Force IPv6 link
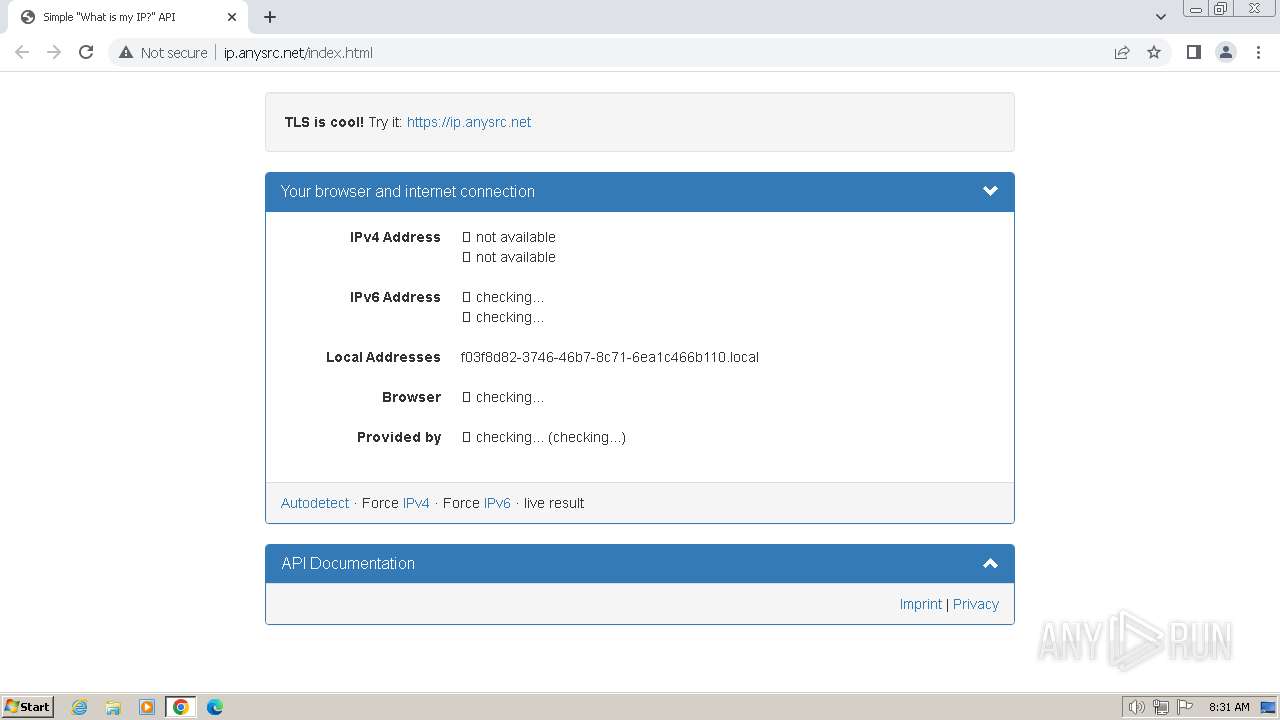 click(497, 503)
